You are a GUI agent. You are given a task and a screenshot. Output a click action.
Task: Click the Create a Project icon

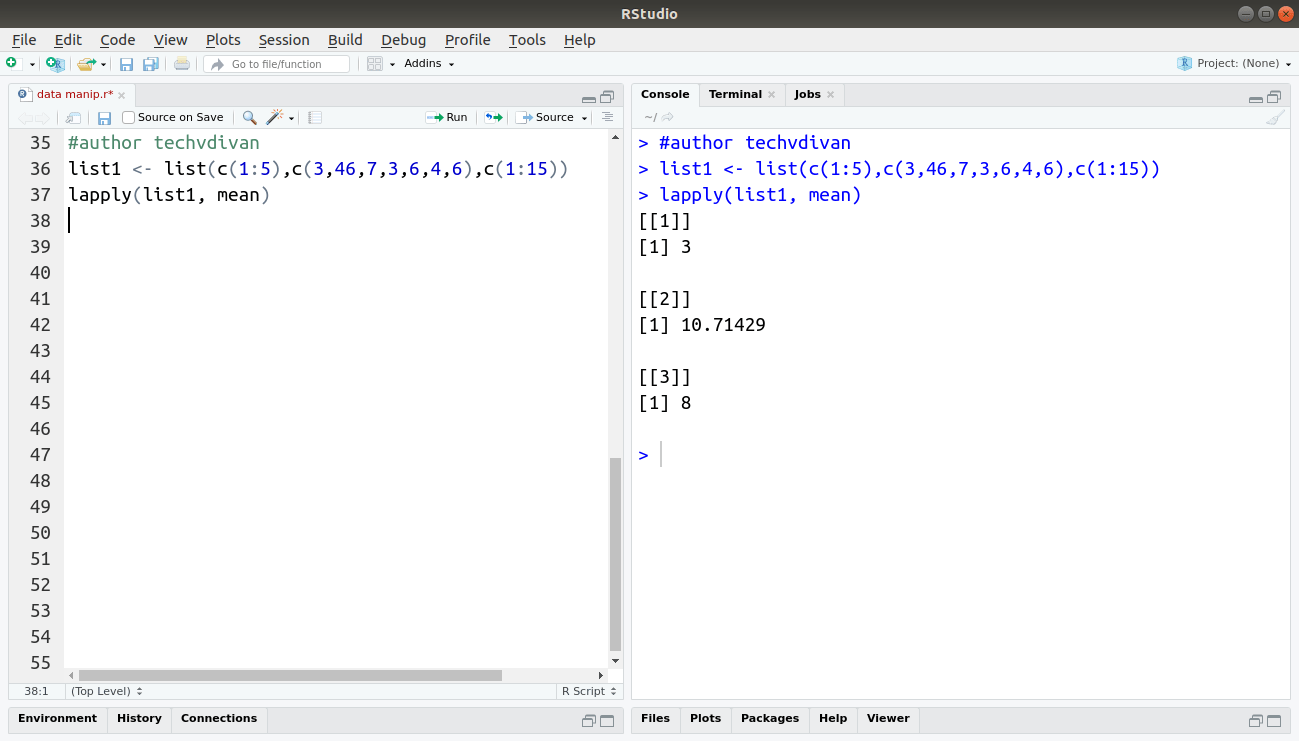[x=55, y=64]
